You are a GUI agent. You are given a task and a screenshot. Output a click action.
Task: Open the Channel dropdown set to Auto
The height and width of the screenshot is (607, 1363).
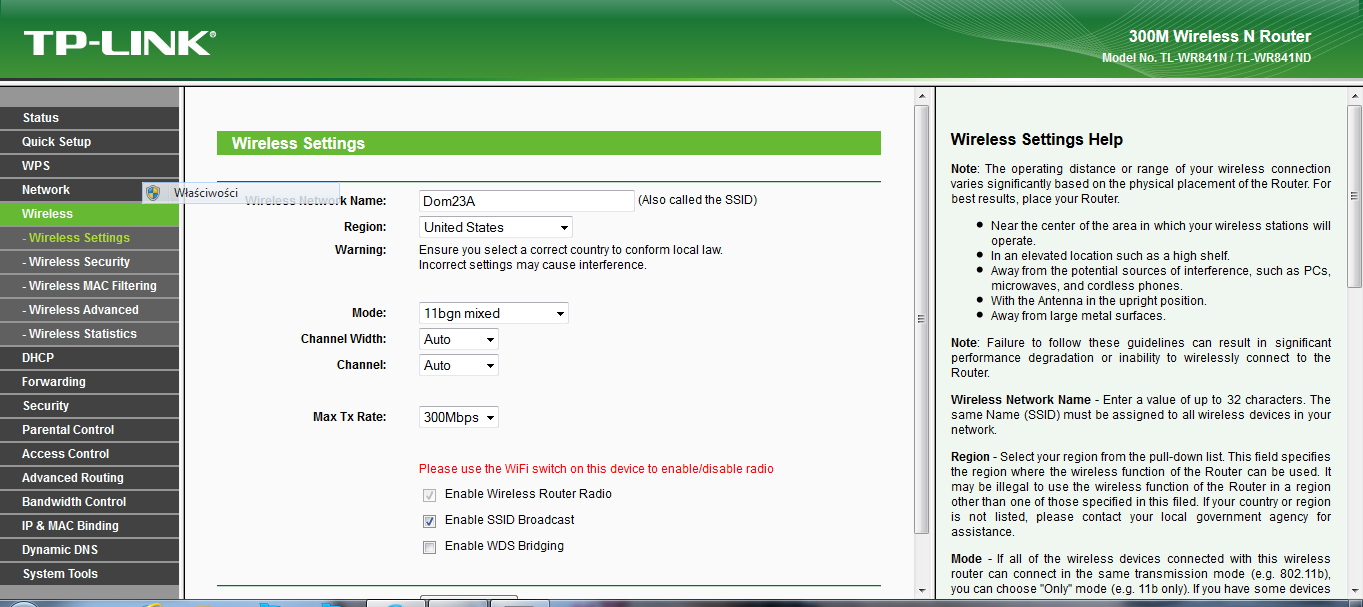tap(458, 365)
